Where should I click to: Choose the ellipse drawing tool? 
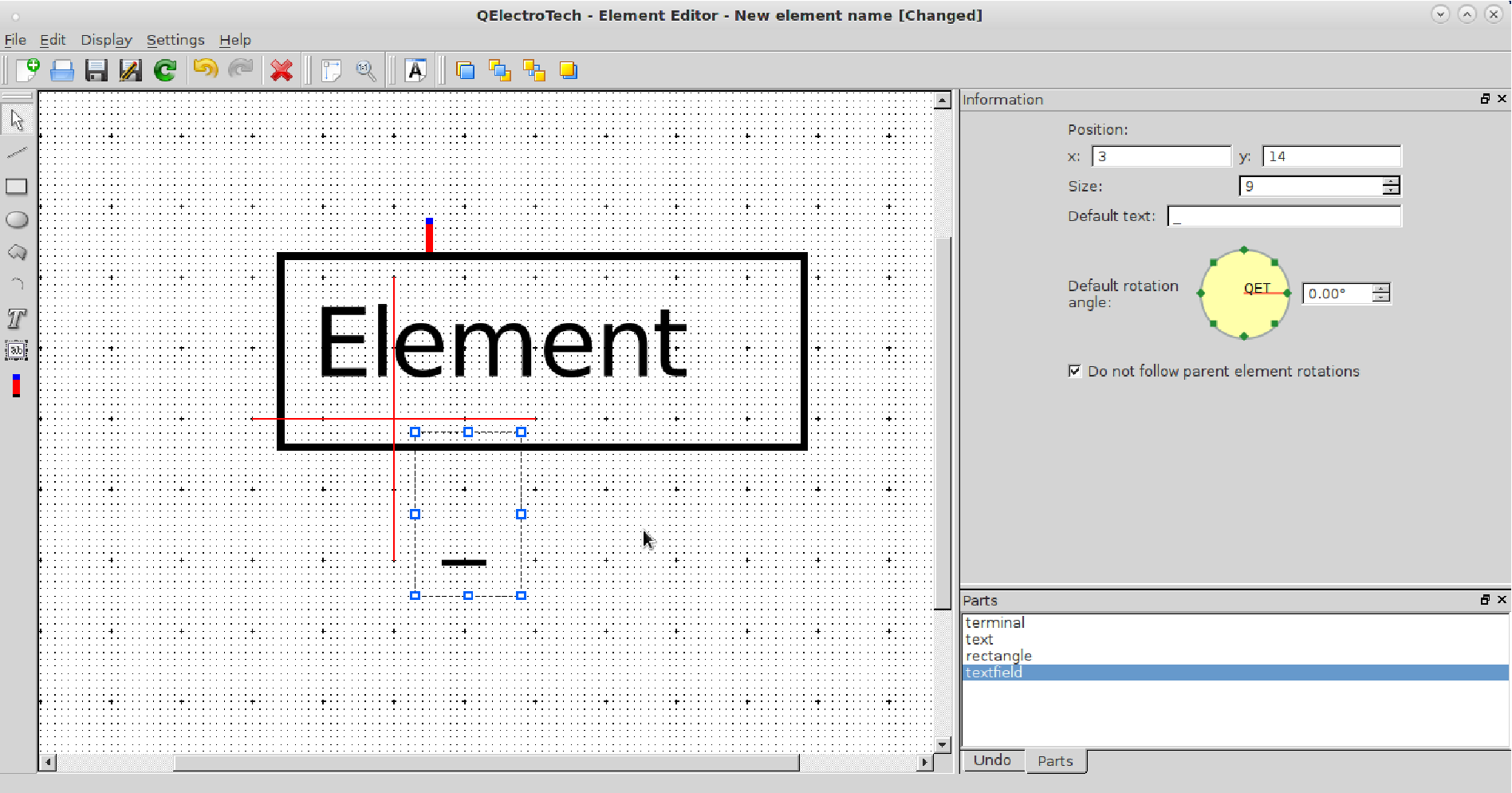[17, 219]
